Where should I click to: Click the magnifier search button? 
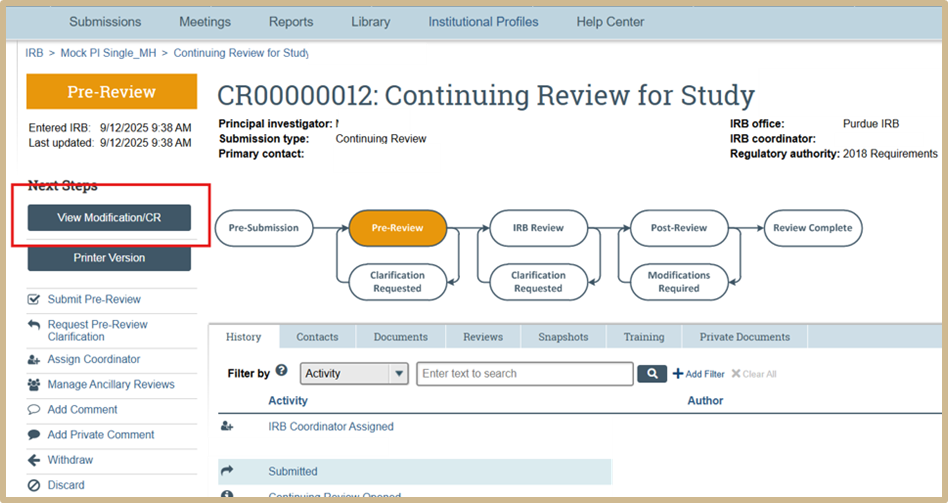tap(651, 374)
